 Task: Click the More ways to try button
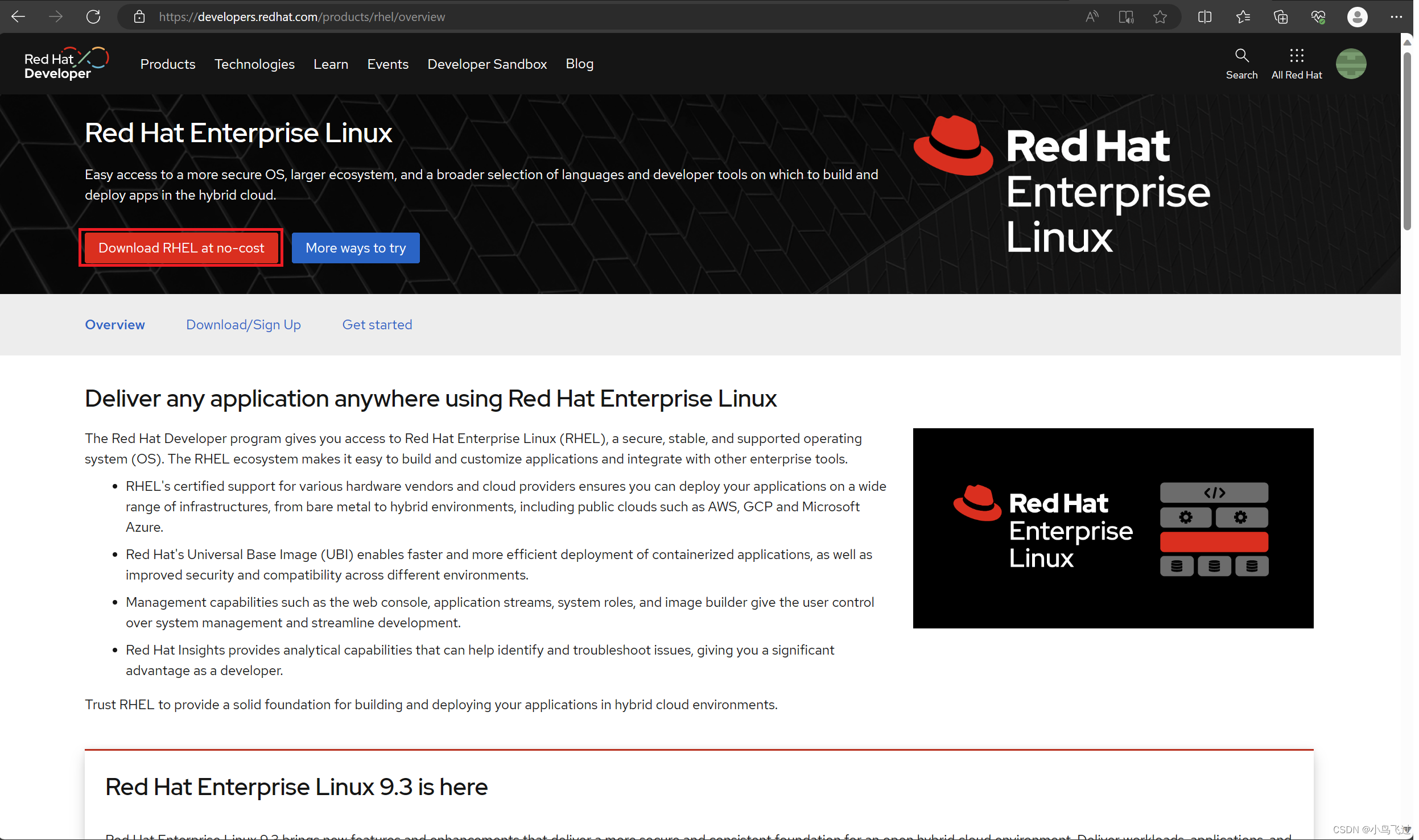click(355, 247)
